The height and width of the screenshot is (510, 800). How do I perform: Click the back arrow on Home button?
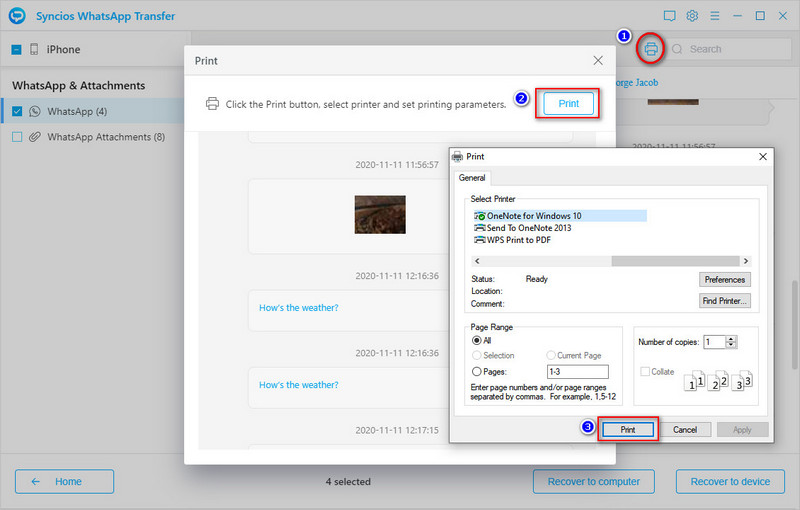point(35,481)
